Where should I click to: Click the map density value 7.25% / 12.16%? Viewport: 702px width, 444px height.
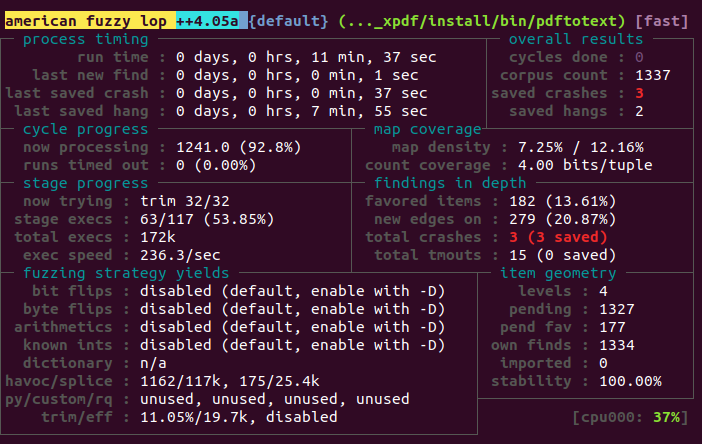coord(581,147)
